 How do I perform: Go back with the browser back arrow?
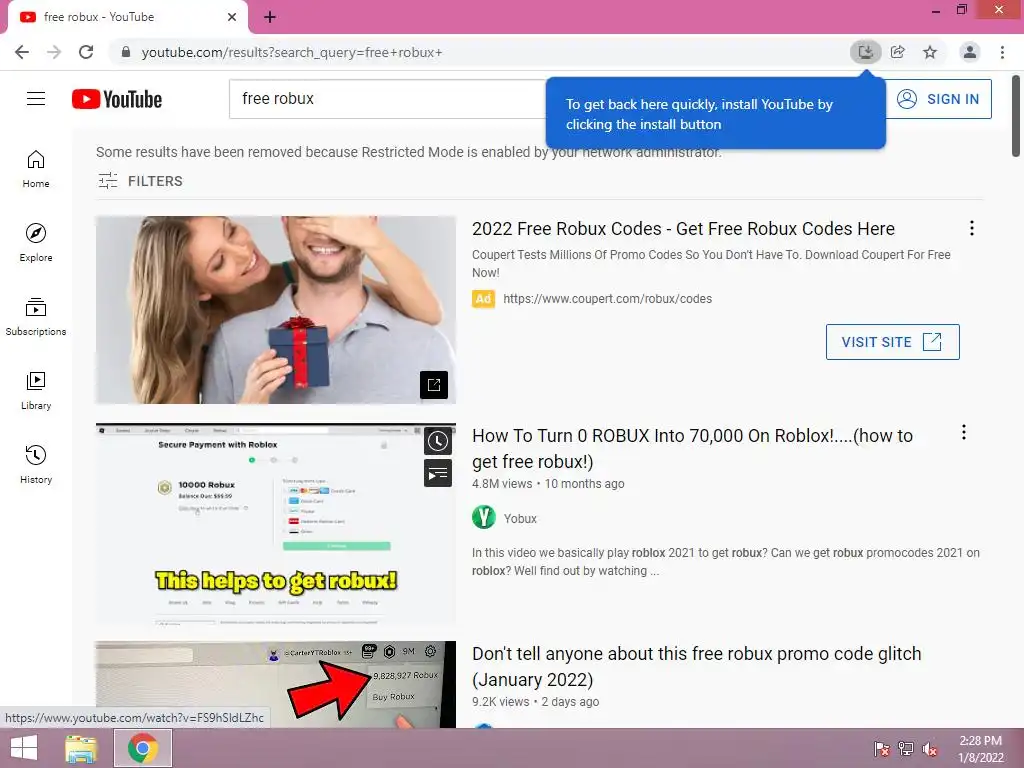coord(22,52)
